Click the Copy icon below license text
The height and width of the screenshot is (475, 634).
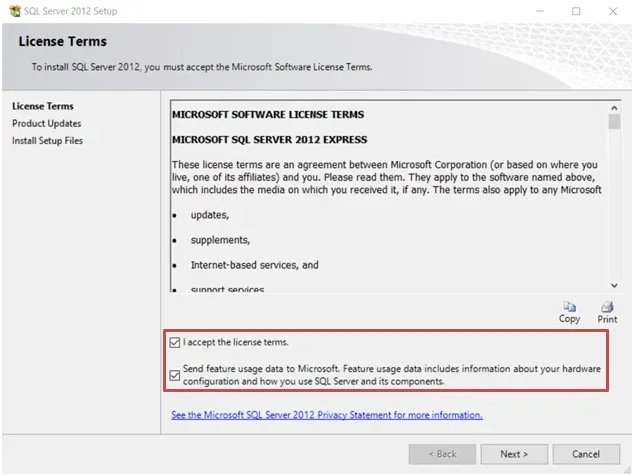click(570, 307)
